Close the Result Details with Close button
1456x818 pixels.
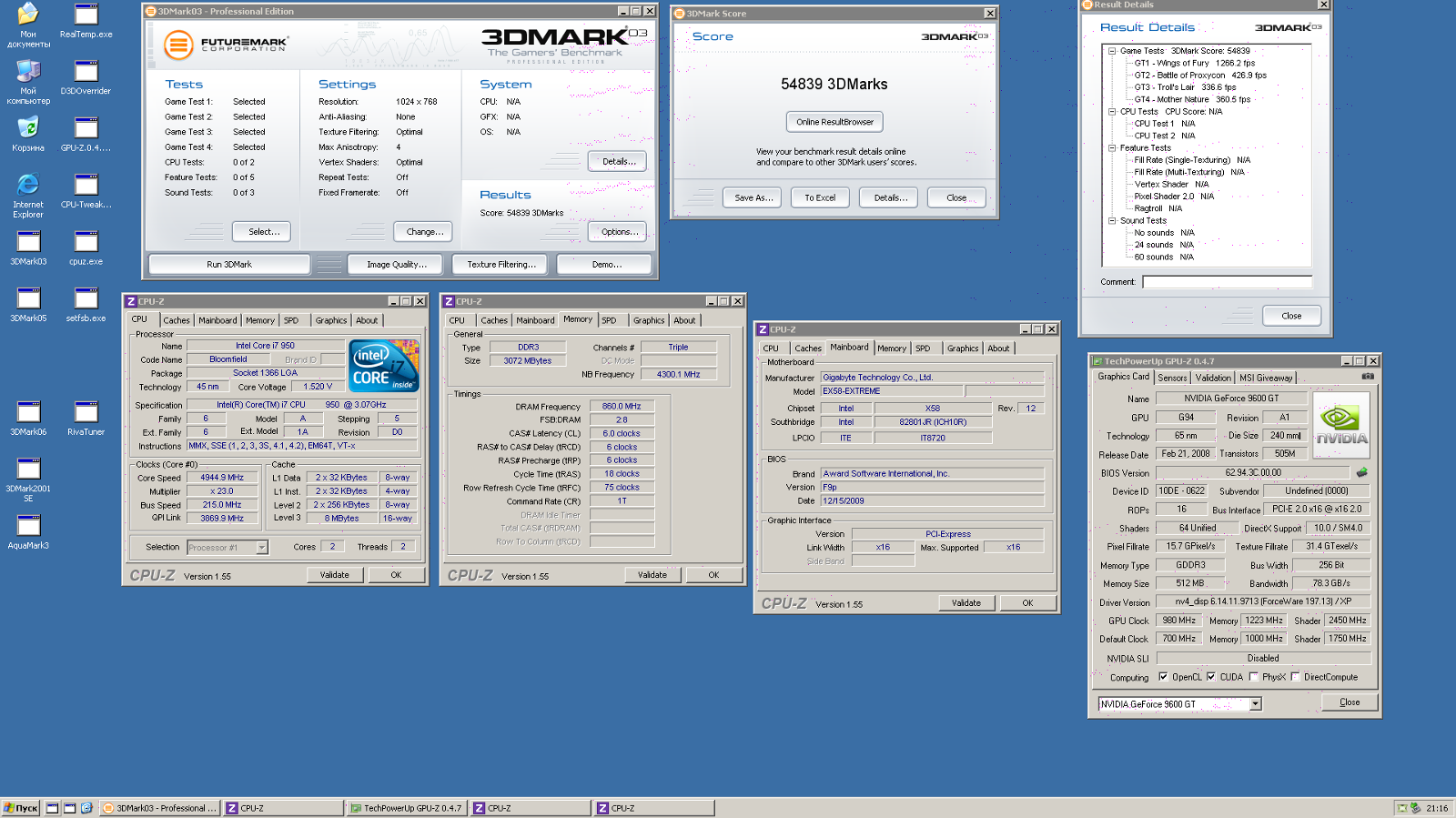[1291, 316]
